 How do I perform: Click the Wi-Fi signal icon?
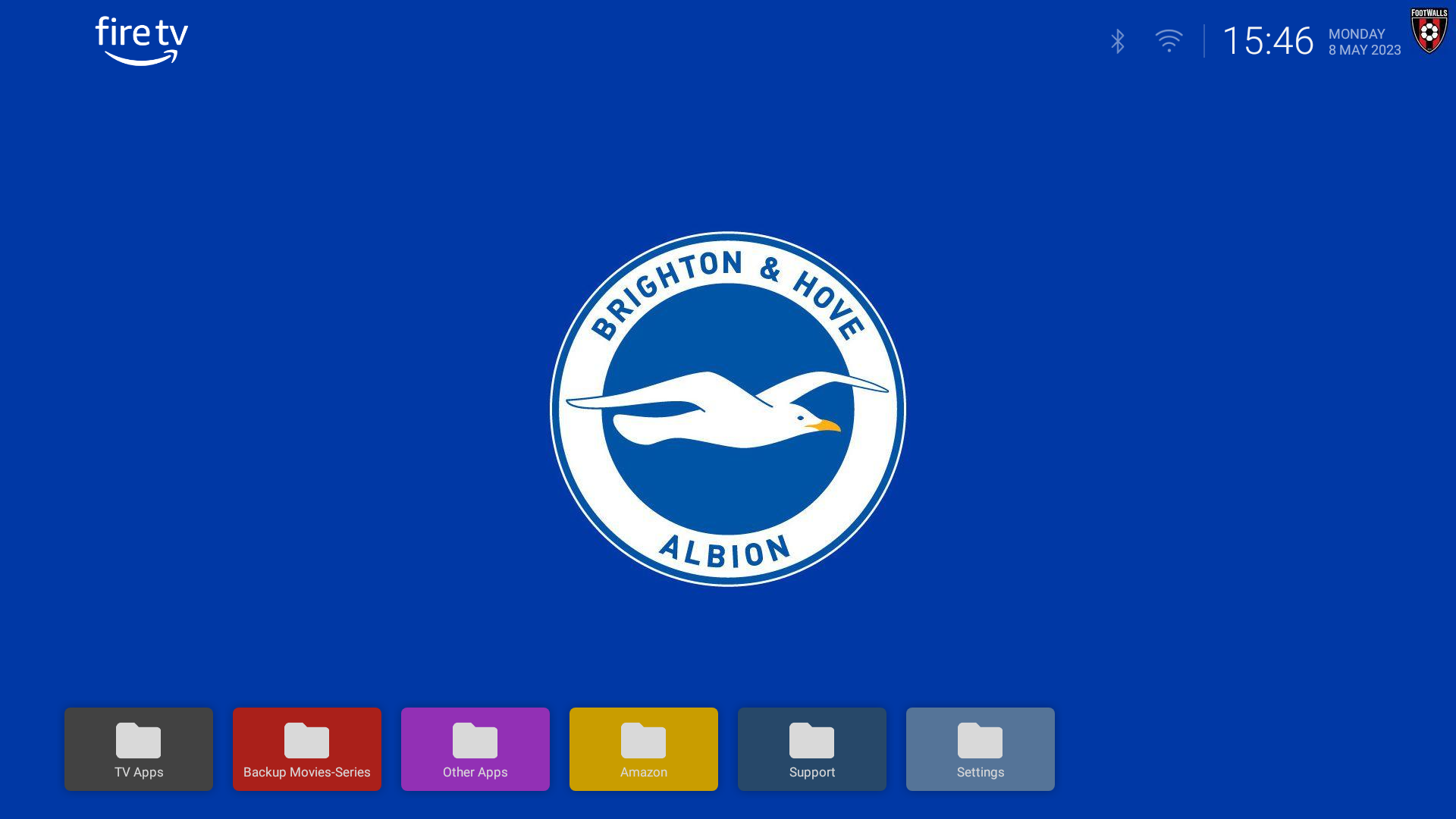1169,41
